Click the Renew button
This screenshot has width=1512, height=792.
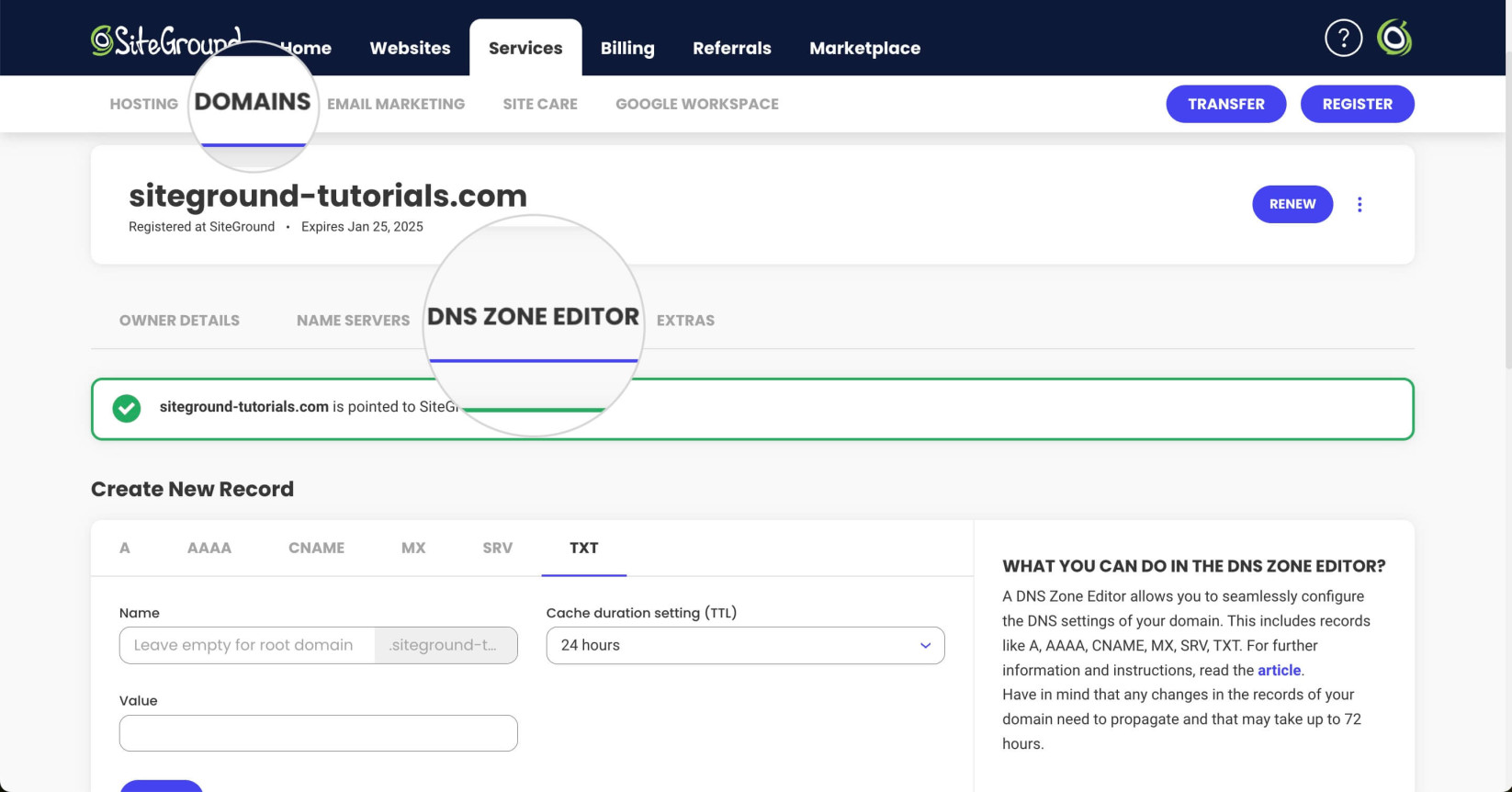click(1292, 204)
